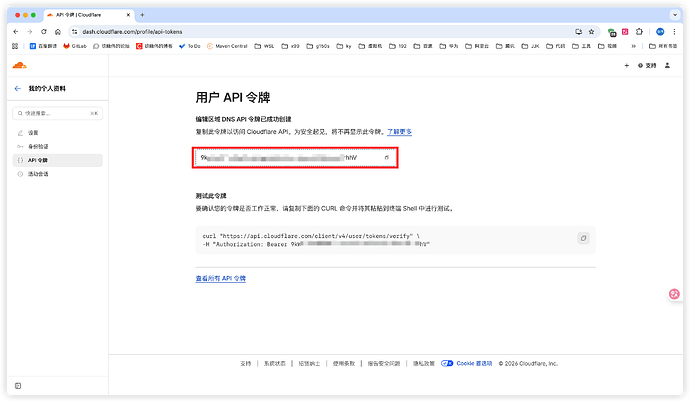Viewport: 690px width, 402px height.
Task: Copy the API token value
Action: (387, 158)
